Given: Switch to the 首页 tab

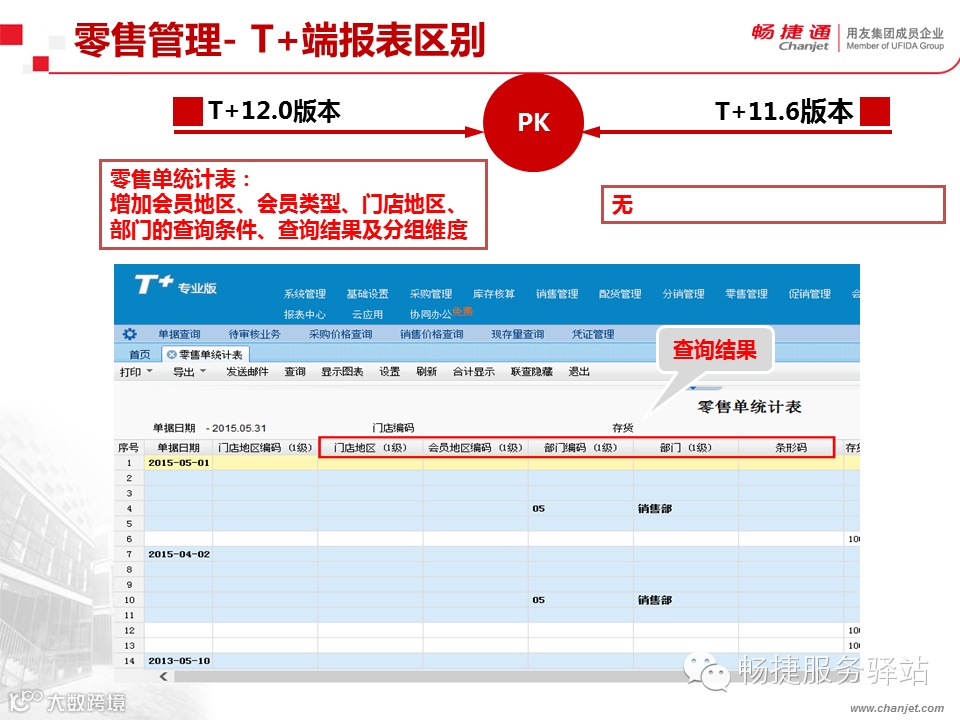Looking at the screenshot, I should click(x=140, y=354).
